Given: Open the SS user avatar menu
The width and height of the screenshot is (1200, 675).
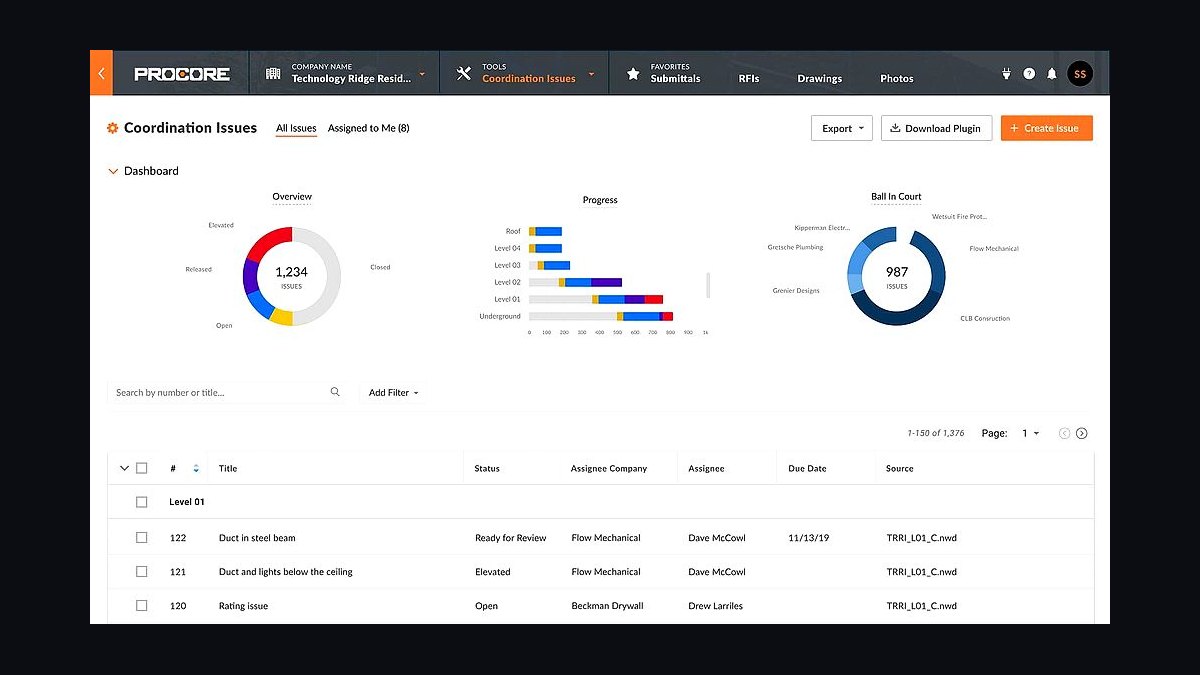Looking at the screenshot, I should pyautogui.click(x=1080, y=74).
